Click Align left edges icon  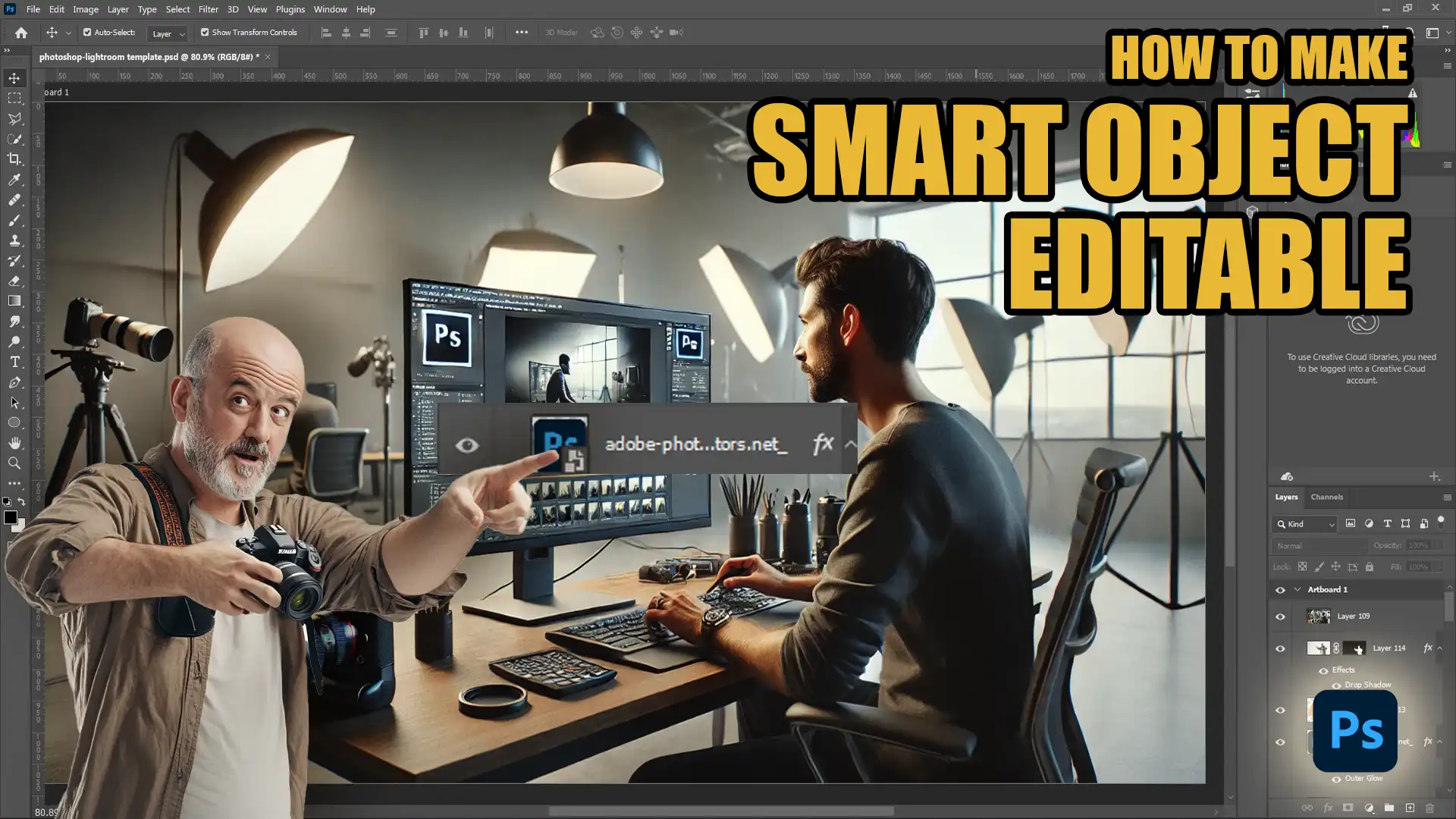pos(326,33)
